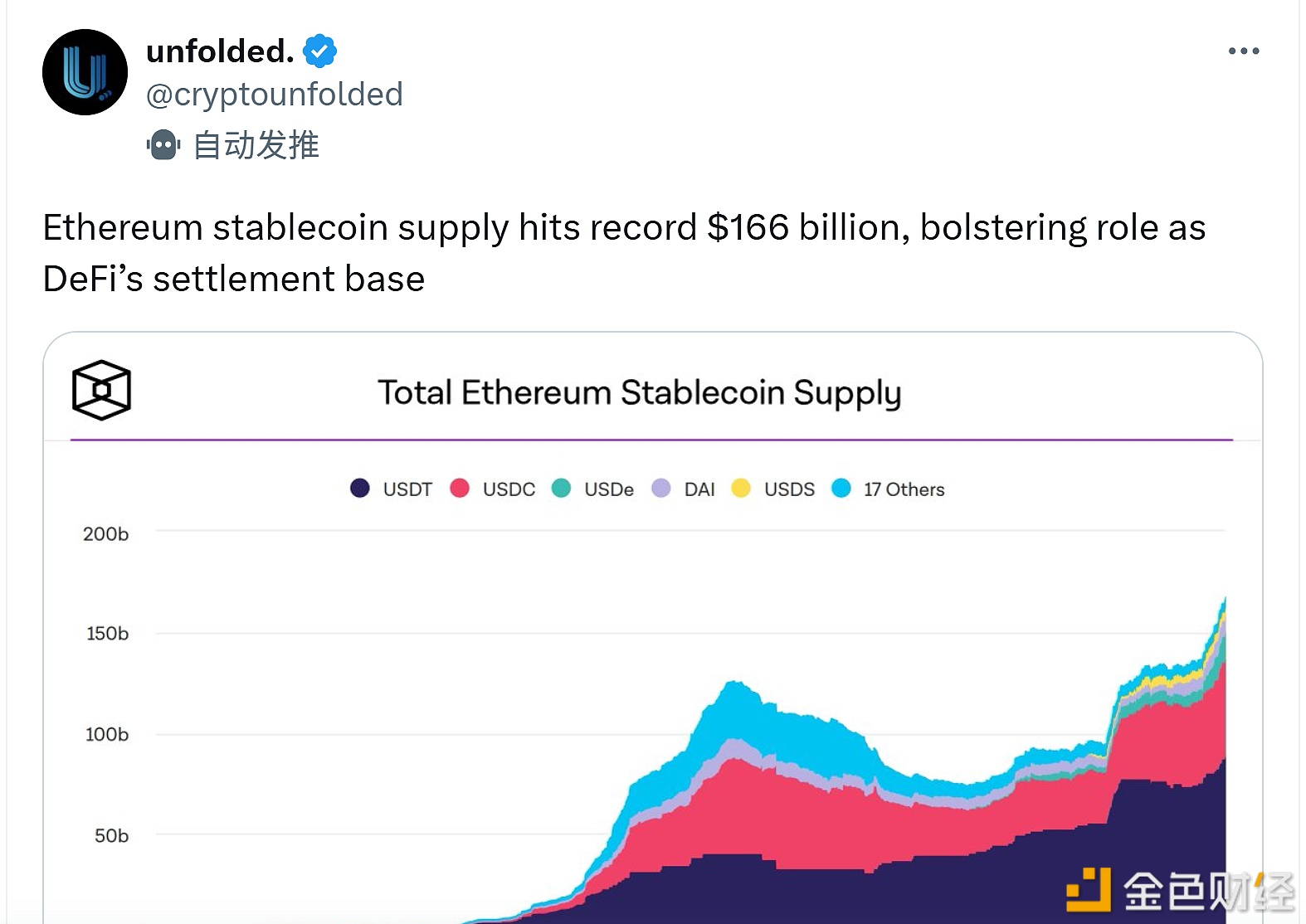Image resolution: width=1306 pixels, height=924 pixels.
Task: Click The Block cube logo in chart
Action: coord(101,390)
